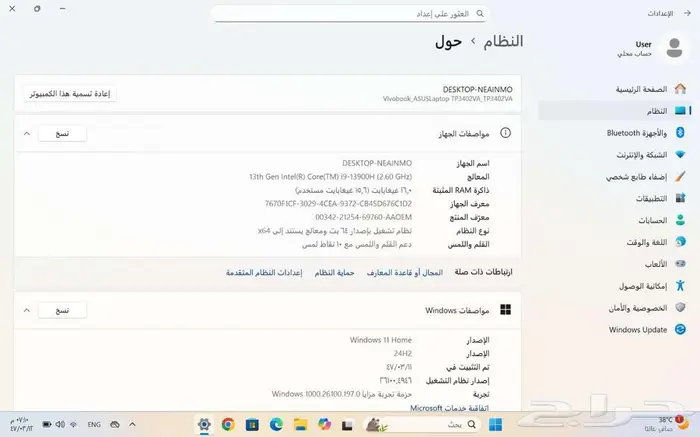Open the User local account profile
This screenshot has height=437, width=700.
click(652, 48)
